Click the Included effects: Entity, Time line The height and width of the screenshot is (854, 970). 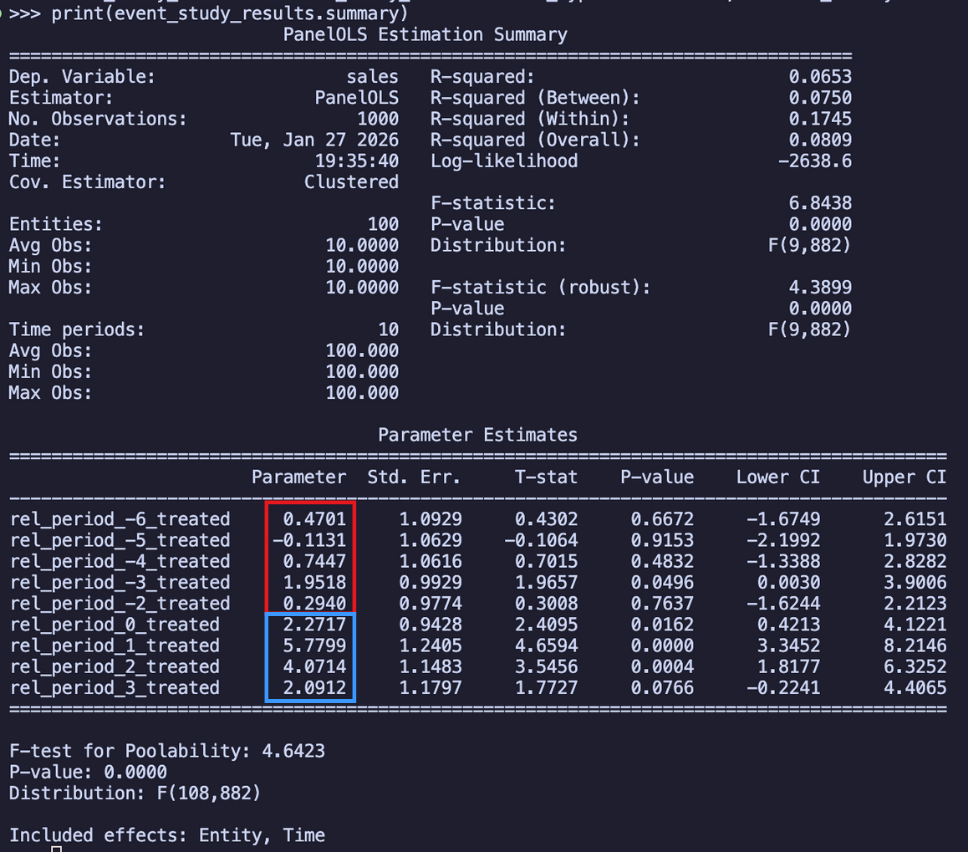click(167, 834)
